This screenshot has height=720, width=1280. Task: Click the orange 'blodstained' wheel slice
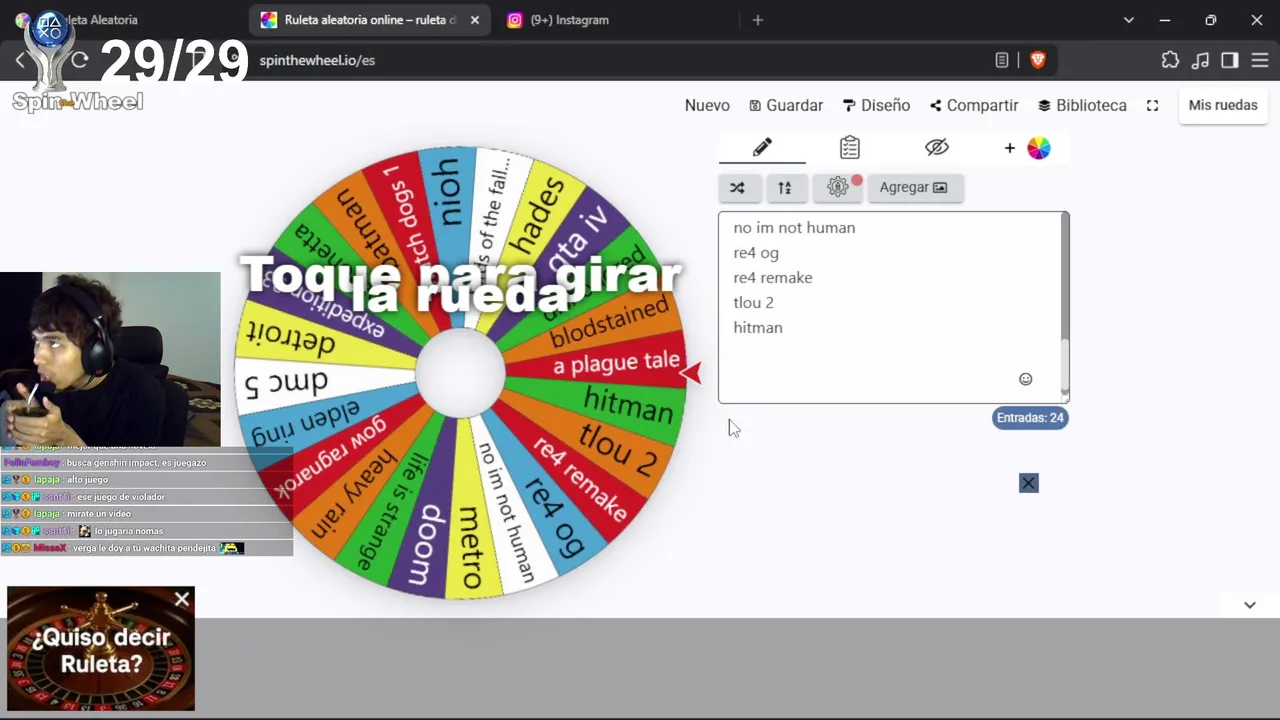(x=607, y=322)
